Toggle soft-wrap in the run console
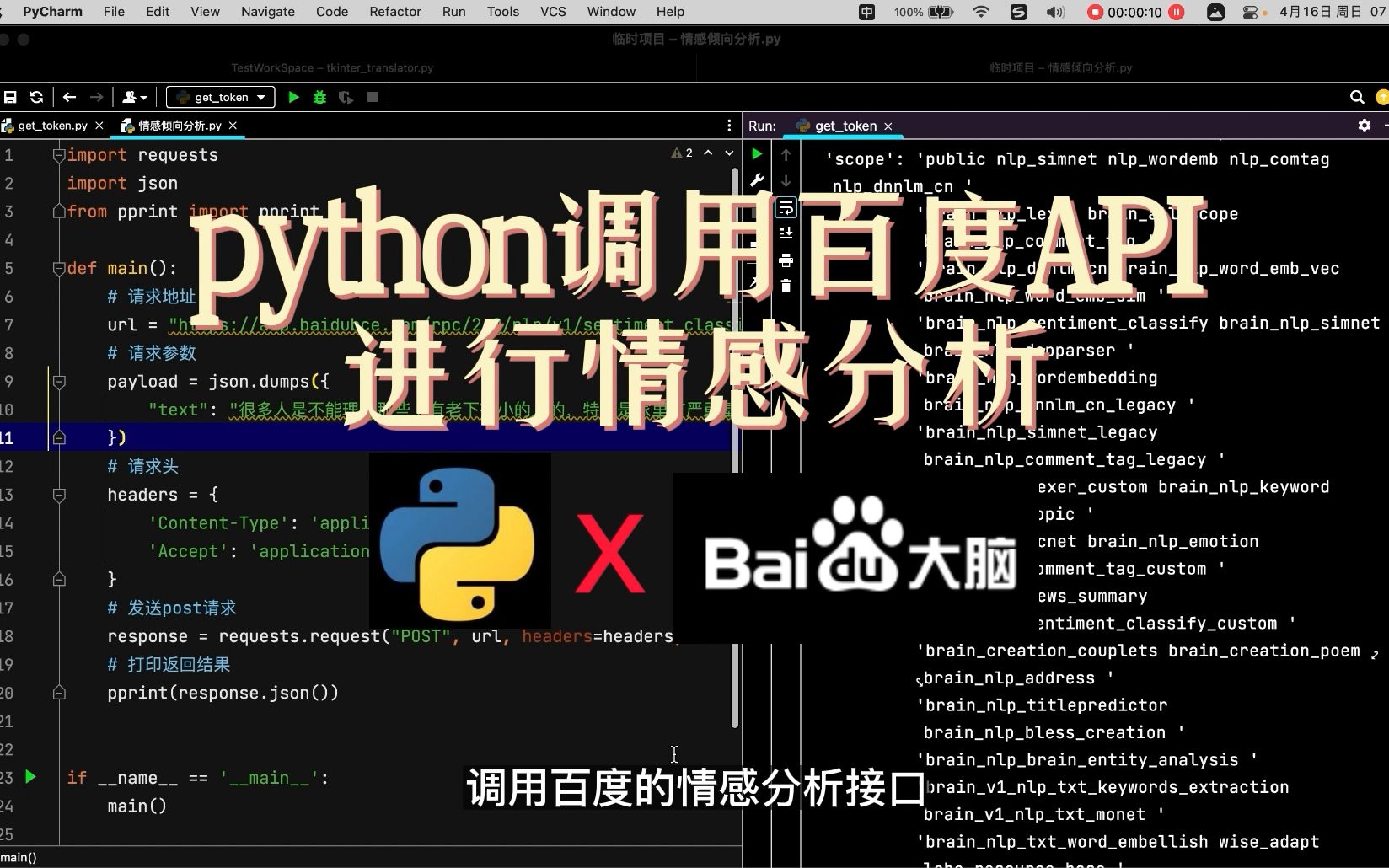 tap(786, 208)
